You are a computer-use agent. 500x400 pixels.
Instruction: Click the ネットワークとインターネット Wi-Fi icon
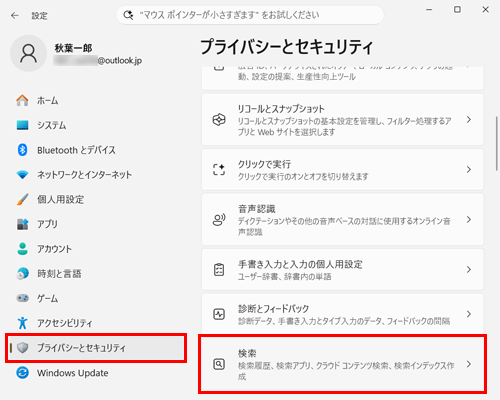[22, 175]
